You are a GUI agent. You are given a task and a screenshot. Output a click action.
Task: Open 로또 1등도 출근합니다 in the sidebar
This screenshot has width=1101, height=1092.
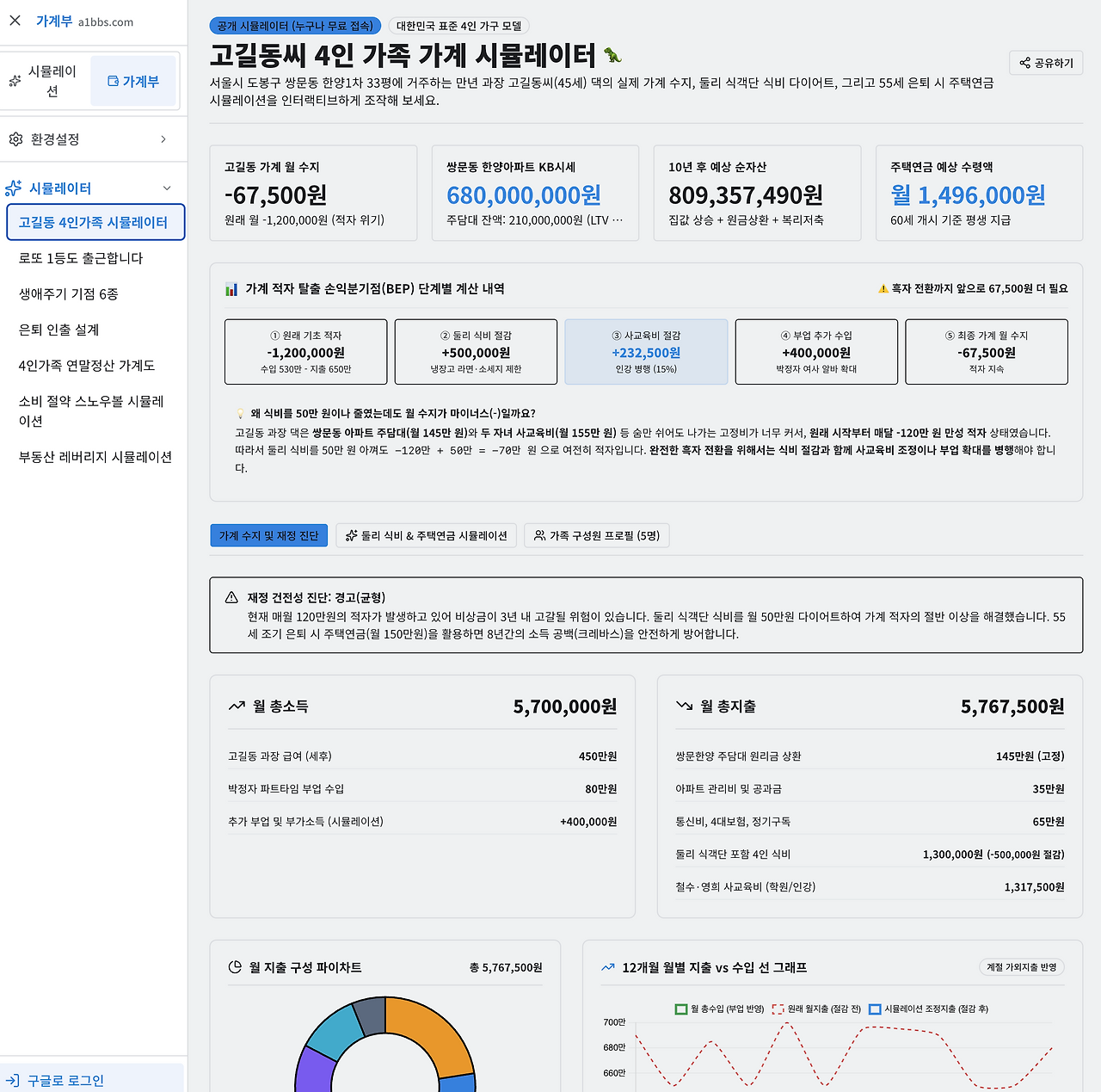(x=95, y=258)
